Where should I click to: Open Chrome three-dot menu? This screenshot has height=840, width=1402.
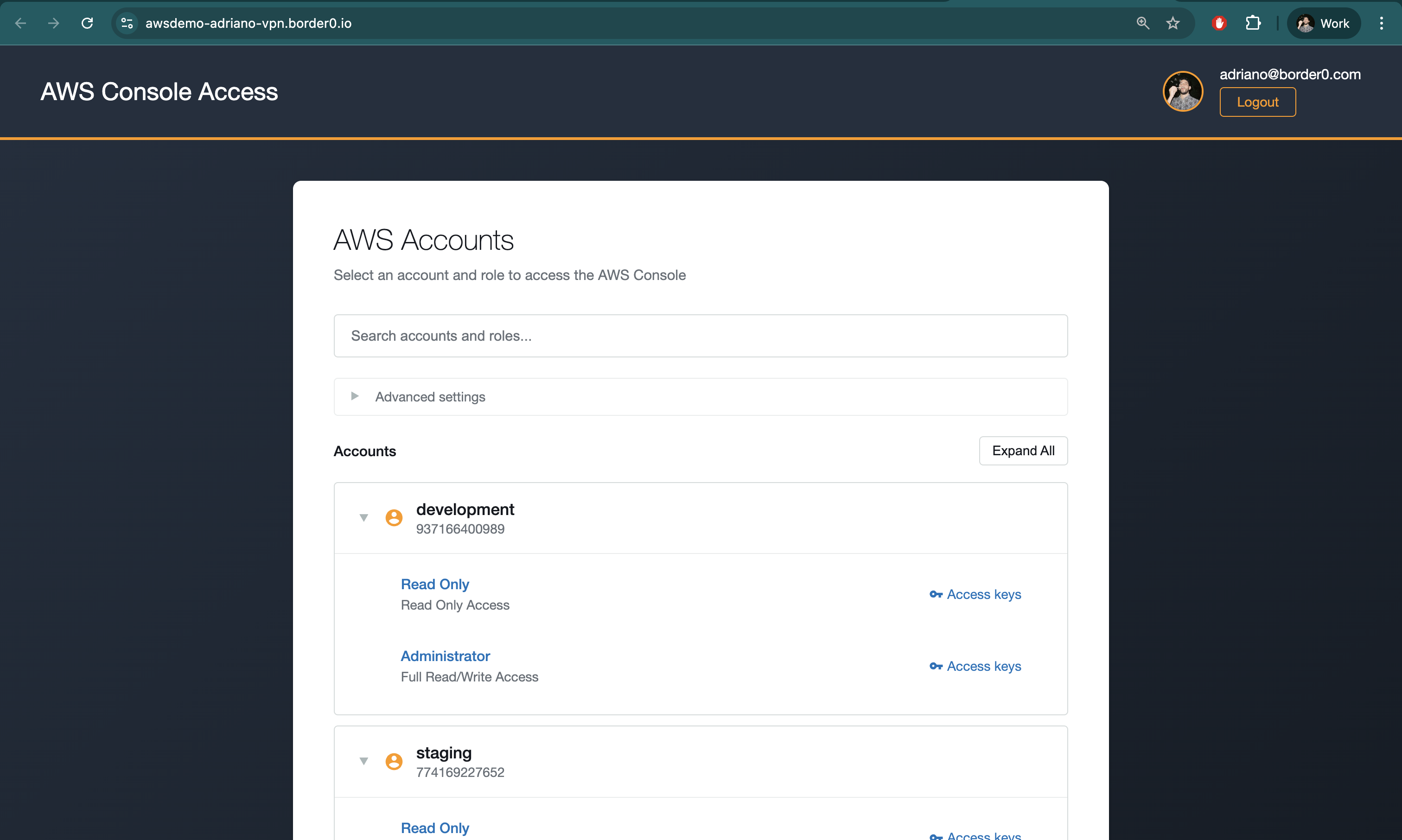click(1381, 23)
